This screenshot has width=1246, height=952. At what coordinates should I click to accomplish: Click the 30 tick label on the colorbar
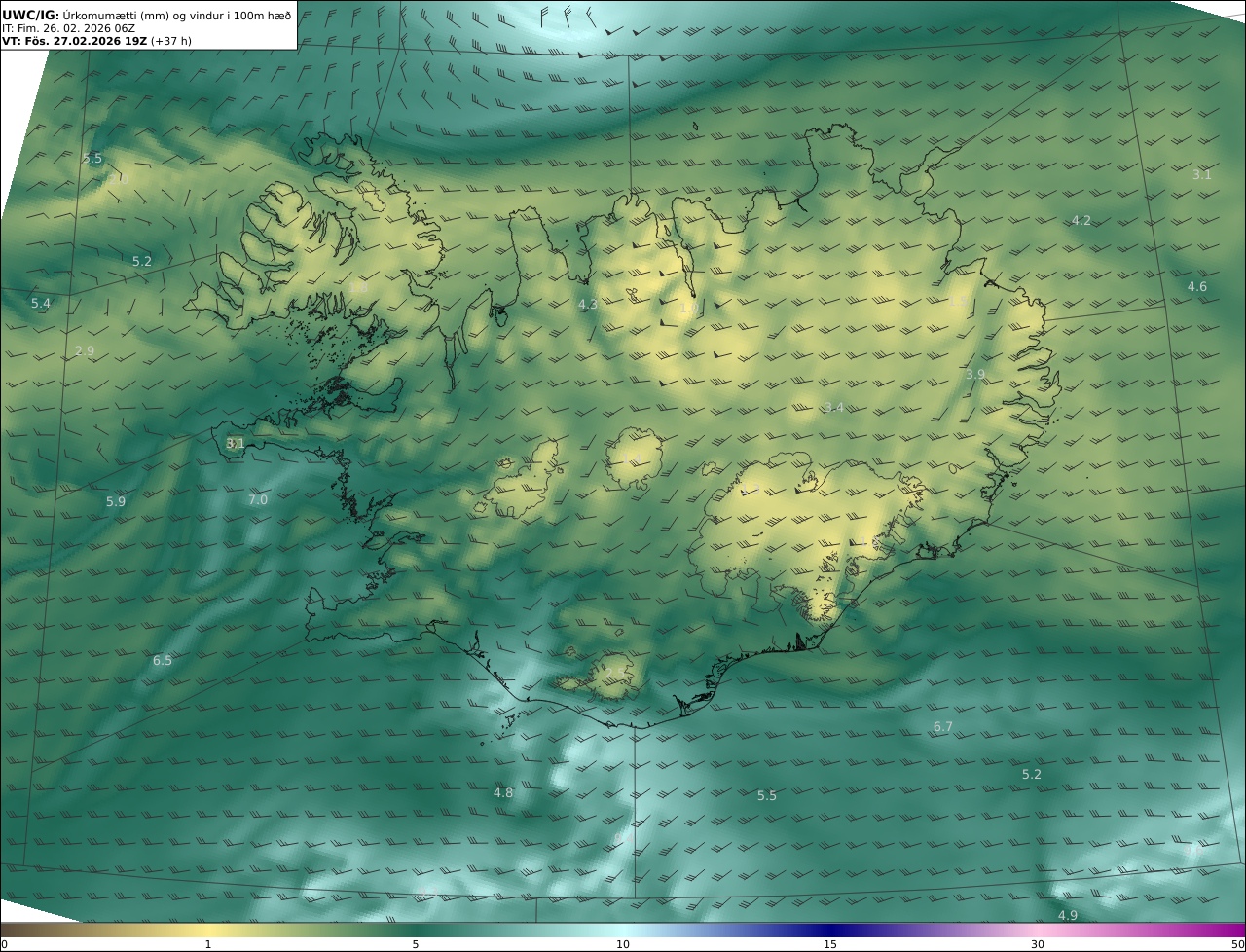point(1038,944)
